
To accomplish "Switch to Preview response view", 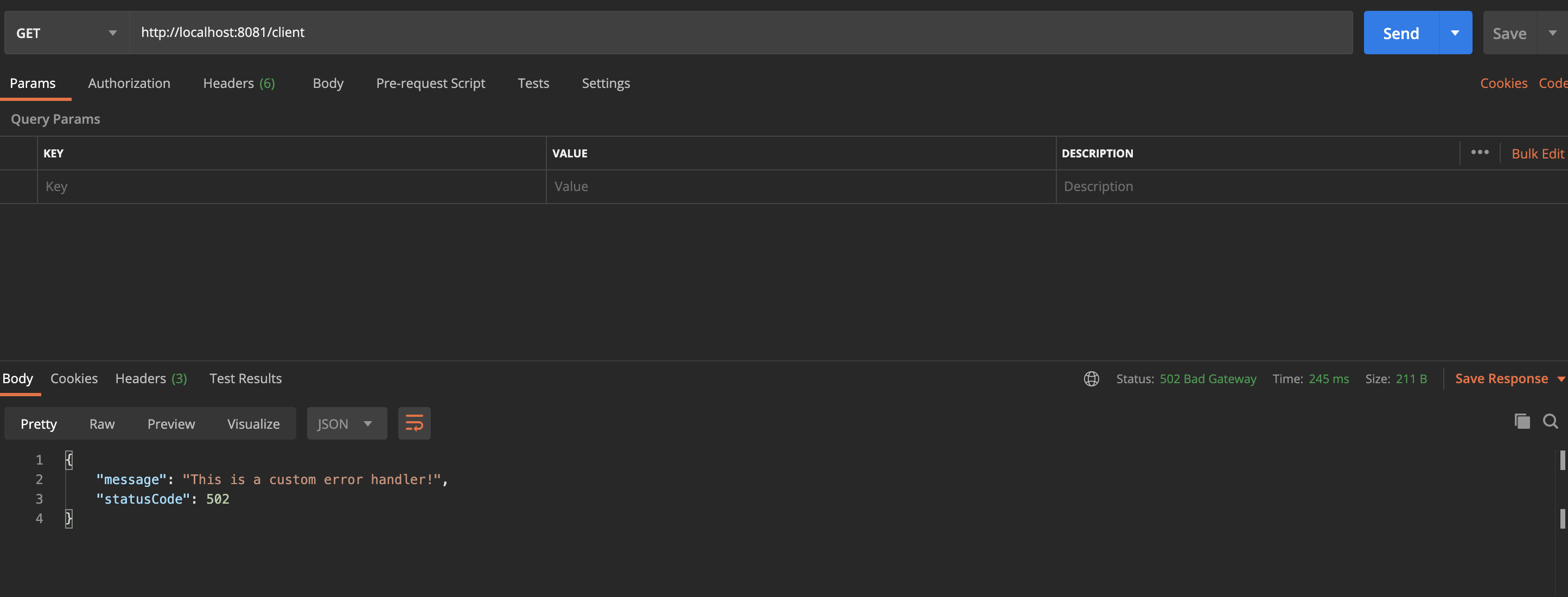I will pyautogui.click(x=171, y=423).
